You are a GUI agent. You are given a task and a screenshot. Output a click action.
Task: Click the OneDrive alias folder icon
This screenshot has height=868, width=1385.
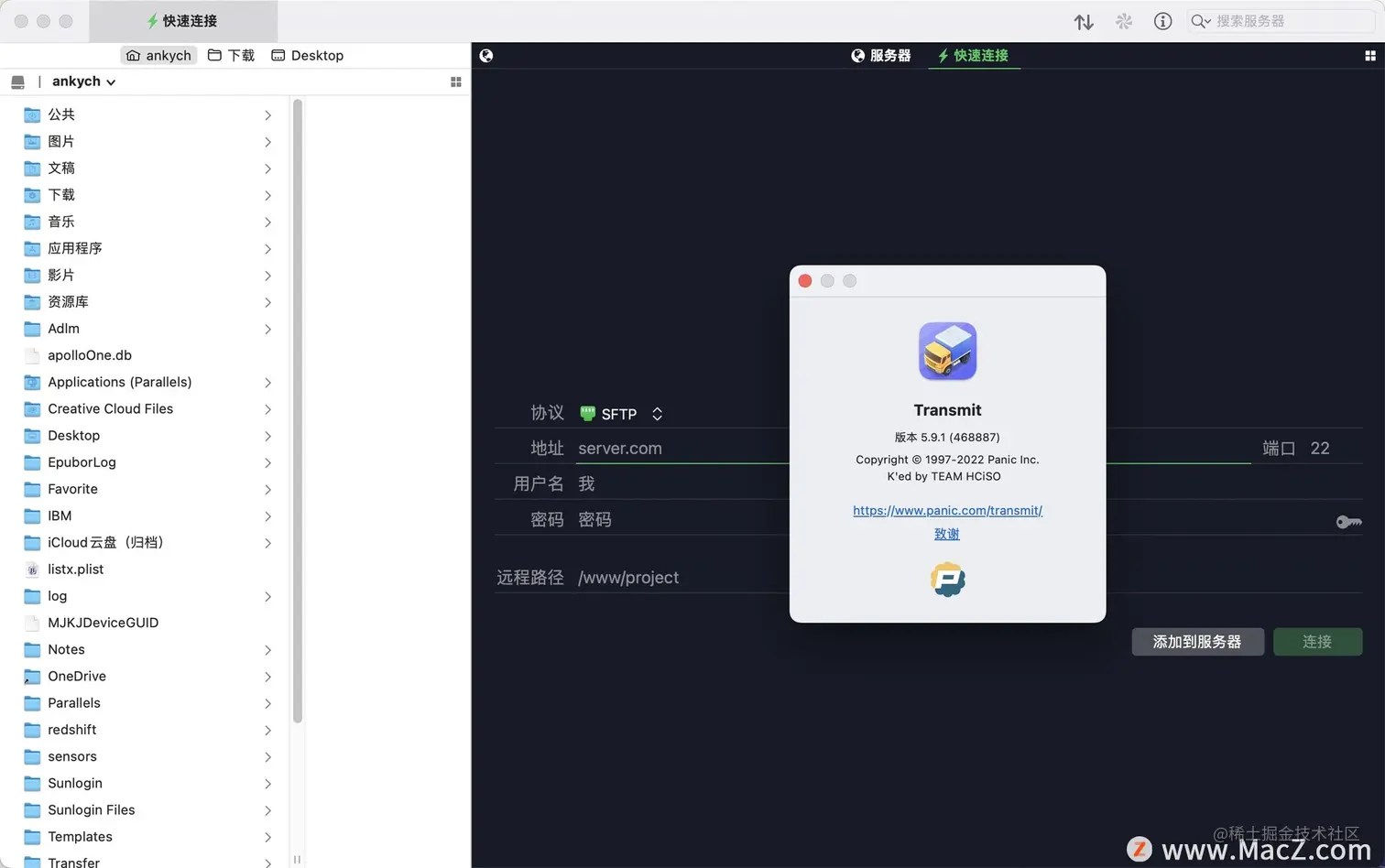click(x=32, y=677)
